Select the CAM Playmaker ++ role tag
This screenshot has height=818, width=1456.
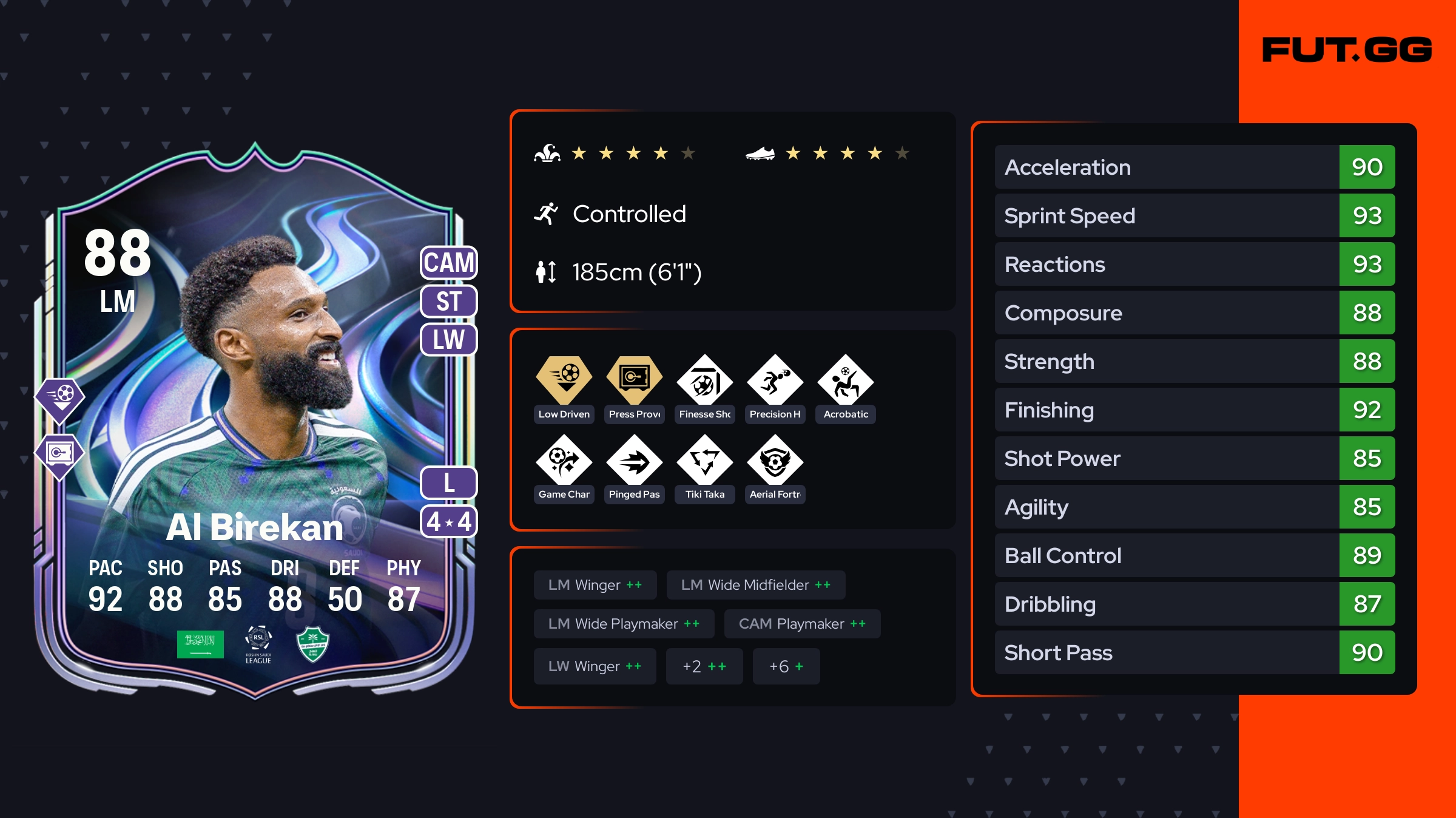pyautogui.click(x=802, y=624)
